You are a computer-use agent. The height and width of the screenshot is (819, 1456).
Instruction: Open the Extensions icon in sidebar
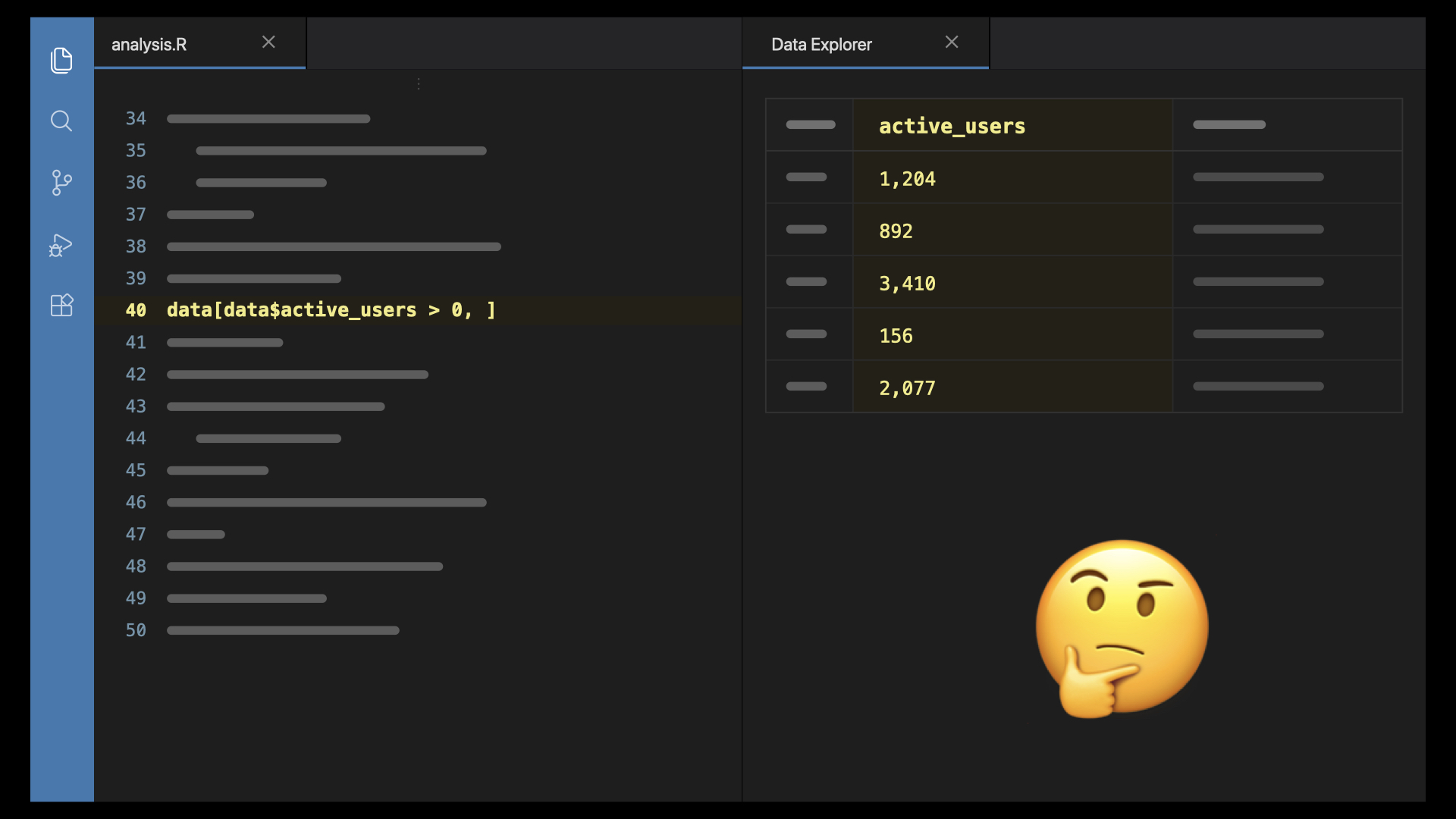click(61, 305)
